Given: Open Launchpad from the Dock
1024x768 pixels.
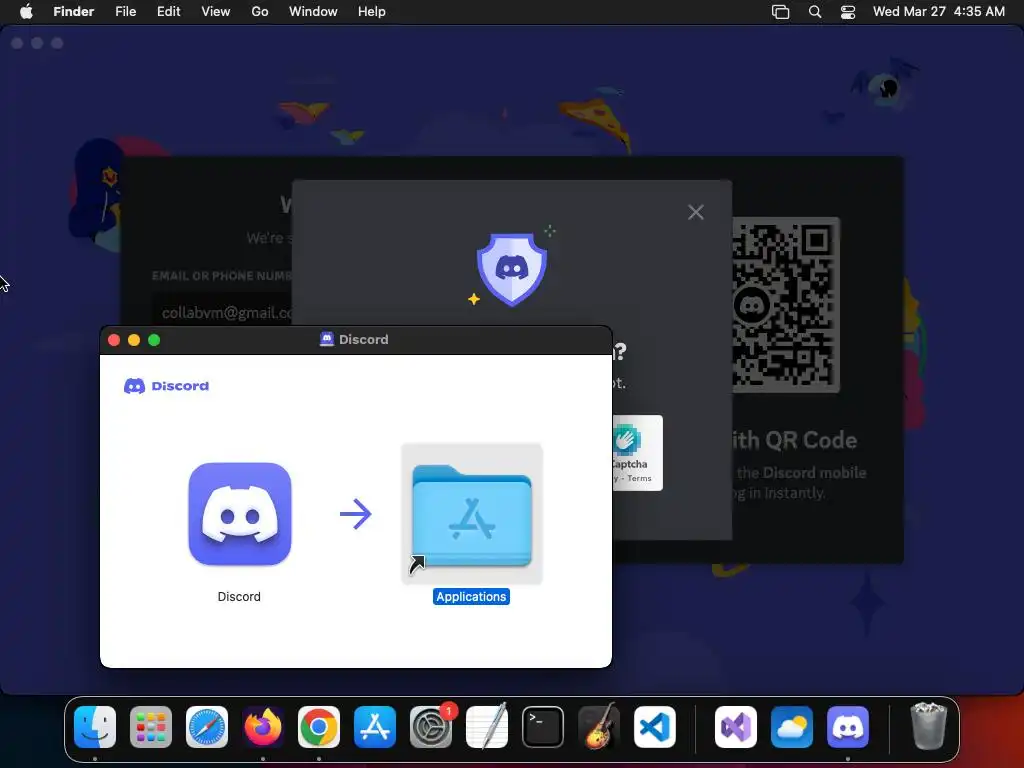Looking at the screenshot, I should coord(151,727).
